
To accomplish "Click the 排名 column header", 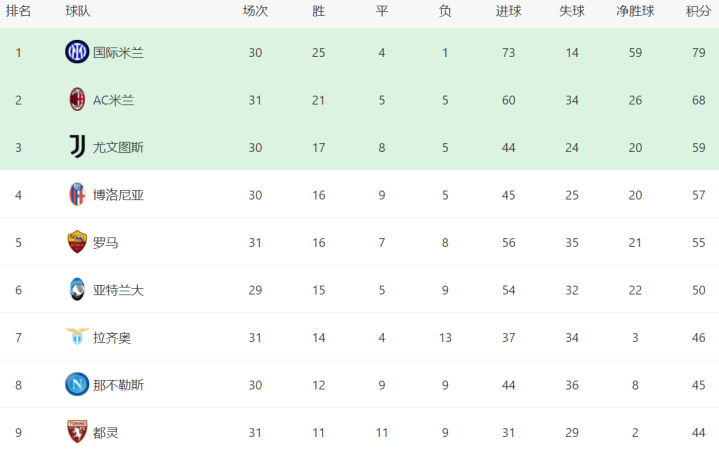I will [x=18, y=12].
